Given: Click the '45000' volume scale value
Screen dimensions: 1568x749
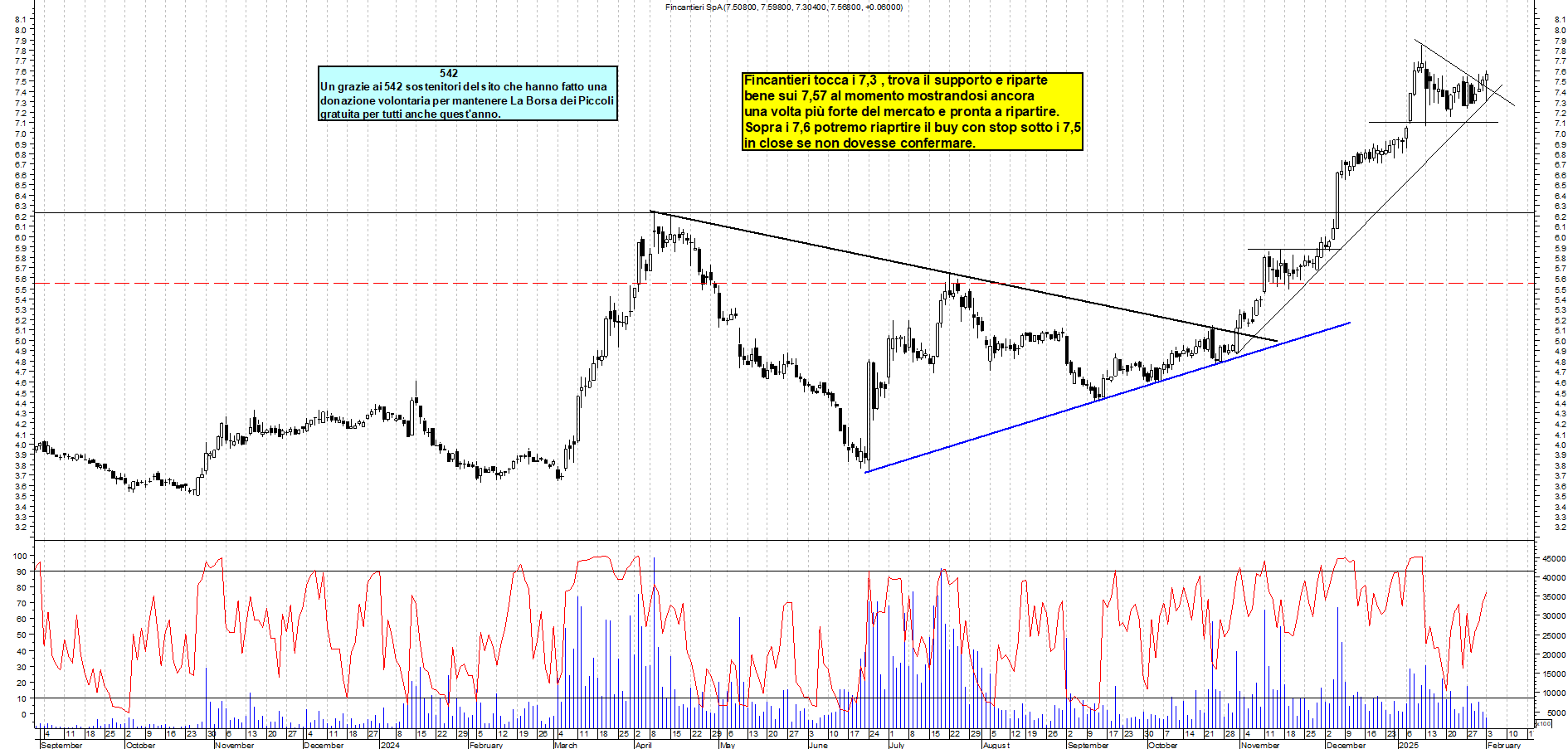Looking at the screenshot, I should pos(1554,559).
